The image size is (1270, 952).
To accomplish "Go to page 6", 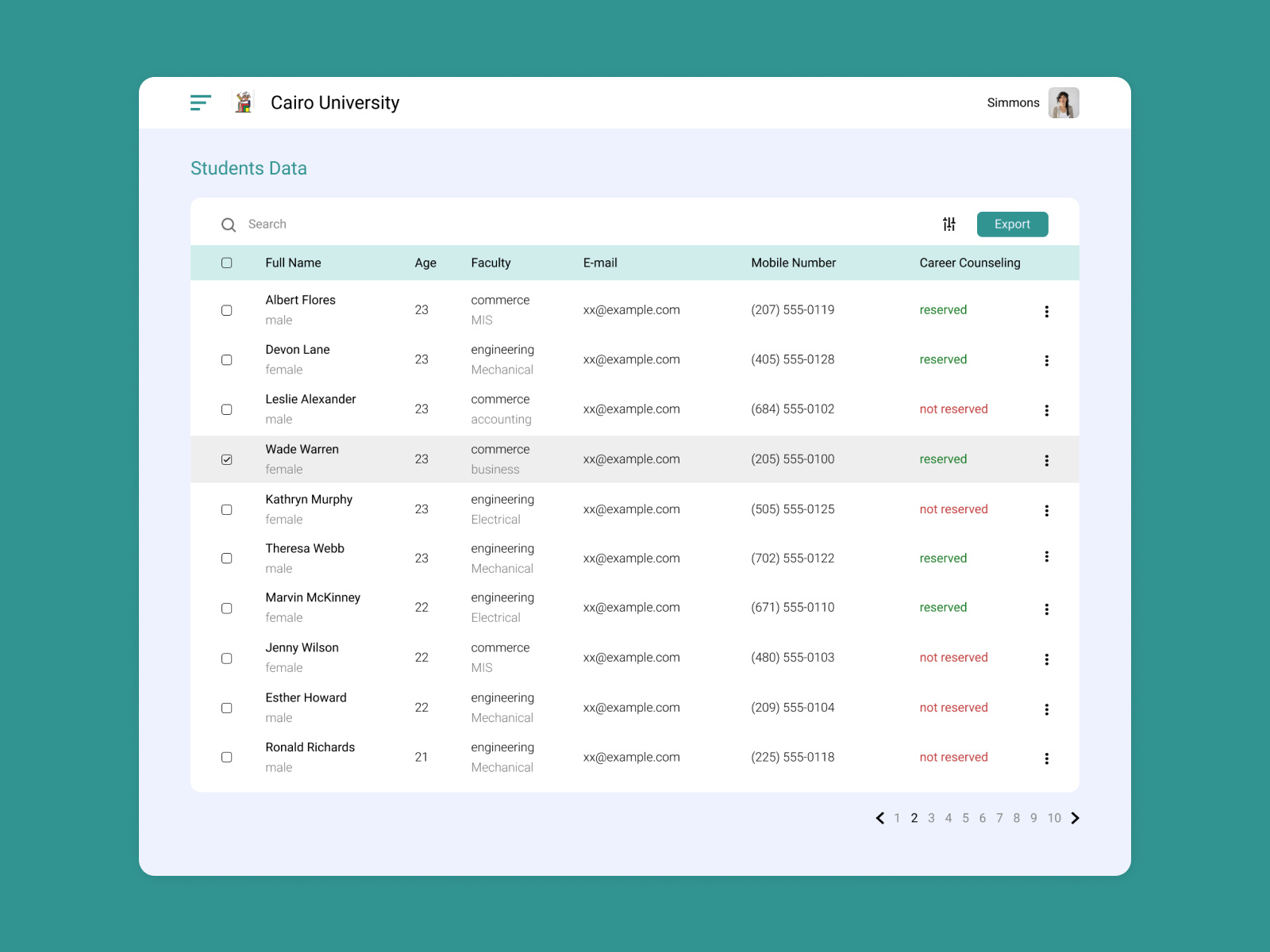I will [983, 818].
